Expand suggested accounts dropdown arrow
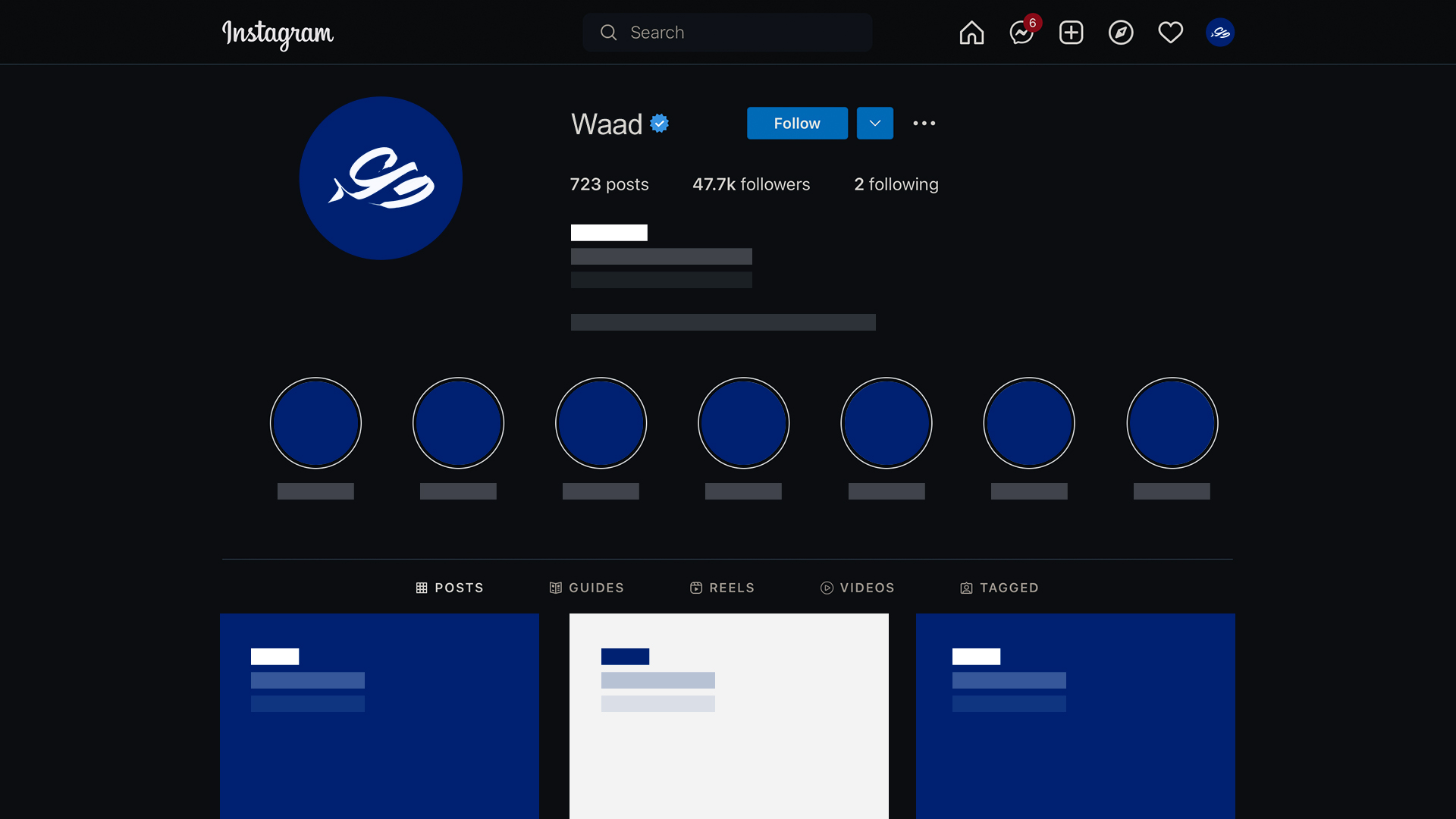Screen dimensions: 1456x819 click(x=875, y=123)
